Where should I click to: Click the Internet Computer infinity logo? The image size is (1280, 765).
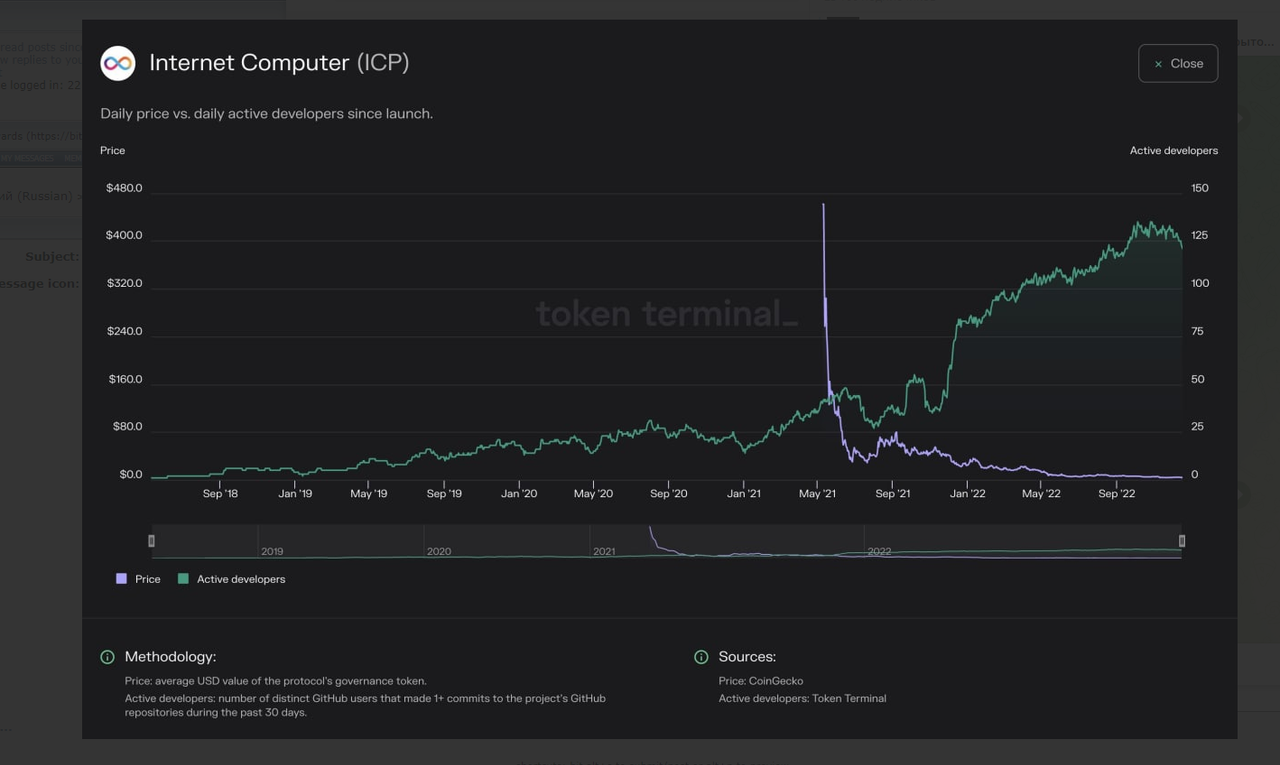[x=118, y=63]
